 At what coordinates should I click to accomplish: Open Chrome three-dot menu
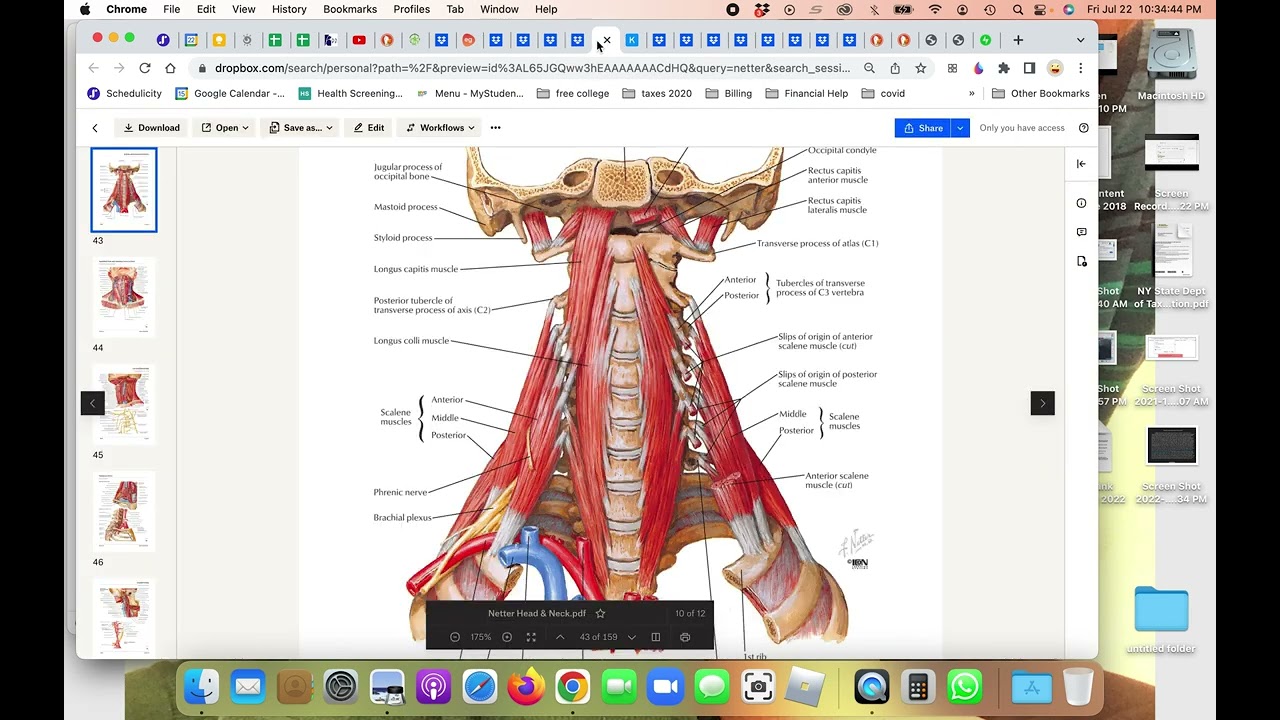point(1080,68)
